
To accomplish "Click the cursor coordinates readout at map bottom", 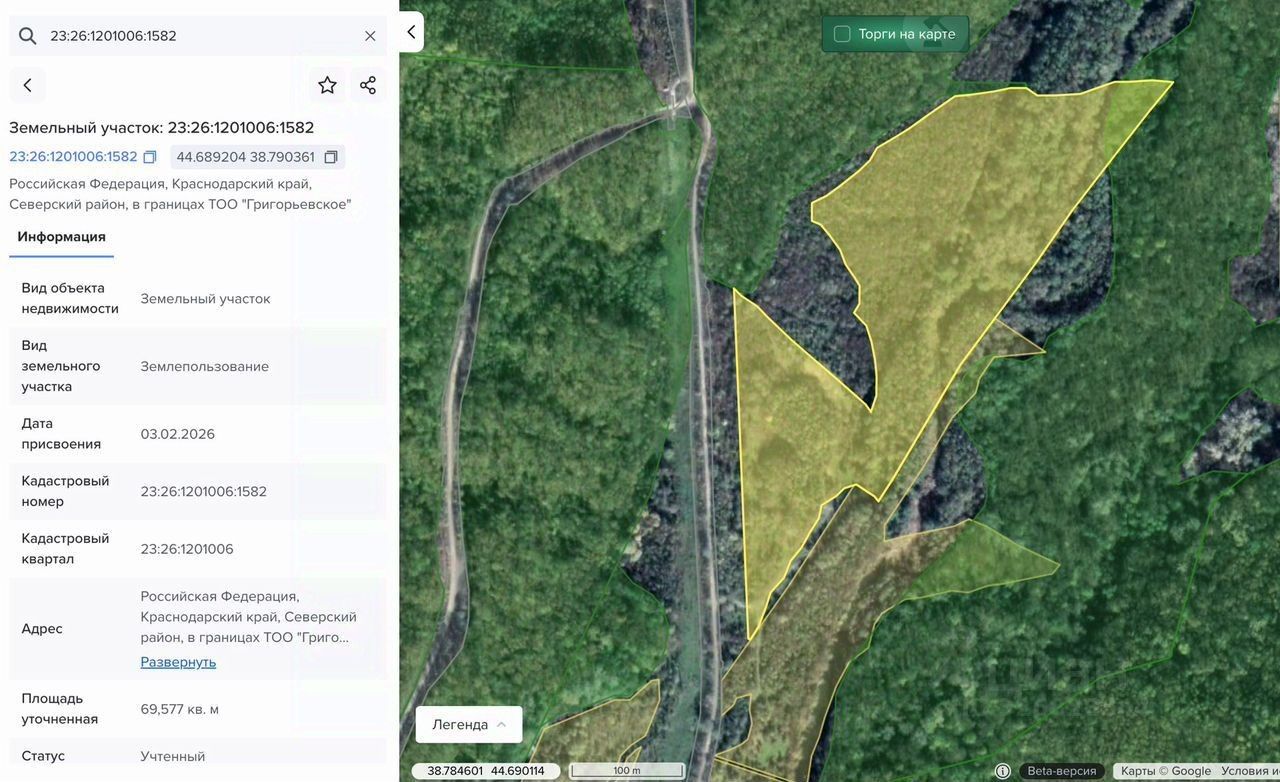I will tap(486, 771).
